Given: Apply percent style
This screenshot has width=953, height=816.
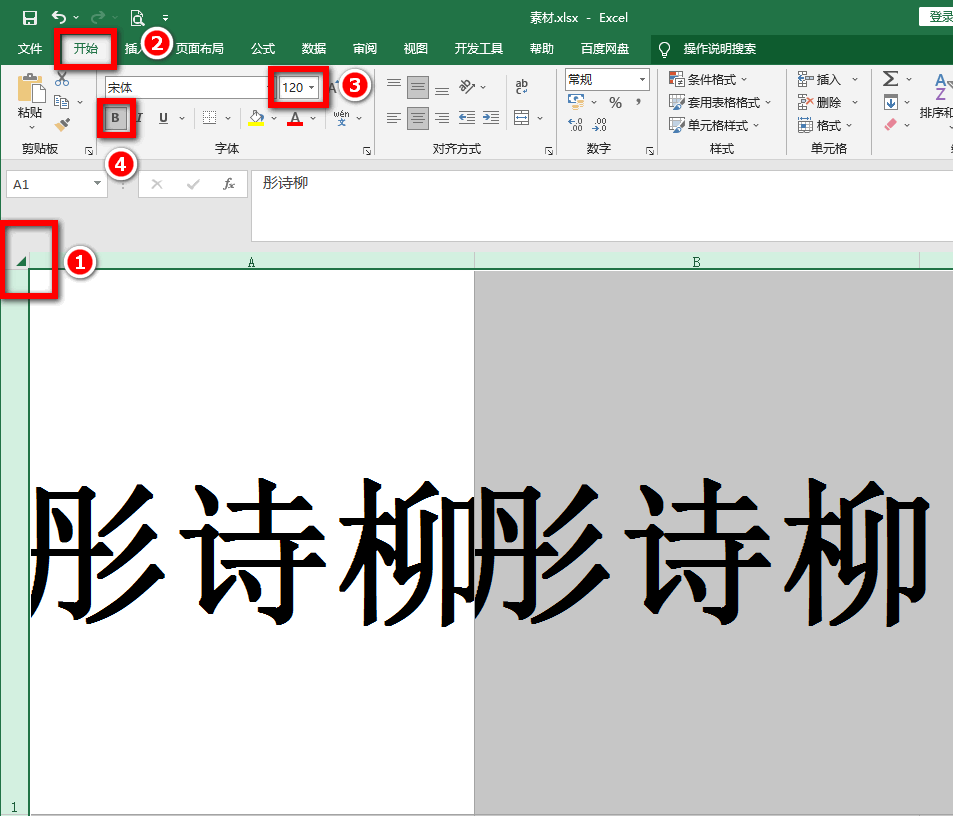Looking at the screenshot, I should (x=615, y=103).
